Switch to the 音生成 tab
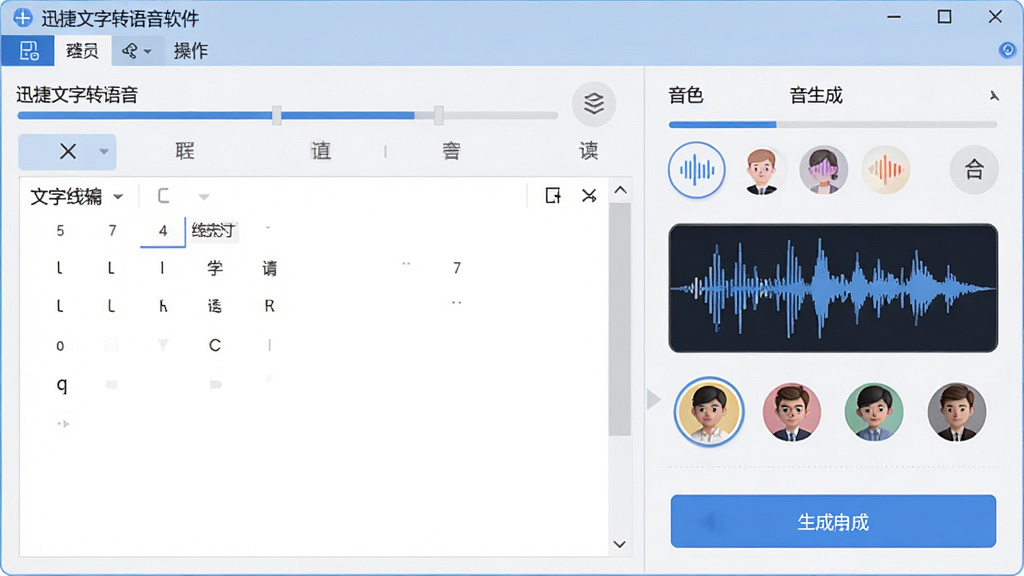Image resolution: width=1024 pixels, height=576 pixels. point(816,96)
